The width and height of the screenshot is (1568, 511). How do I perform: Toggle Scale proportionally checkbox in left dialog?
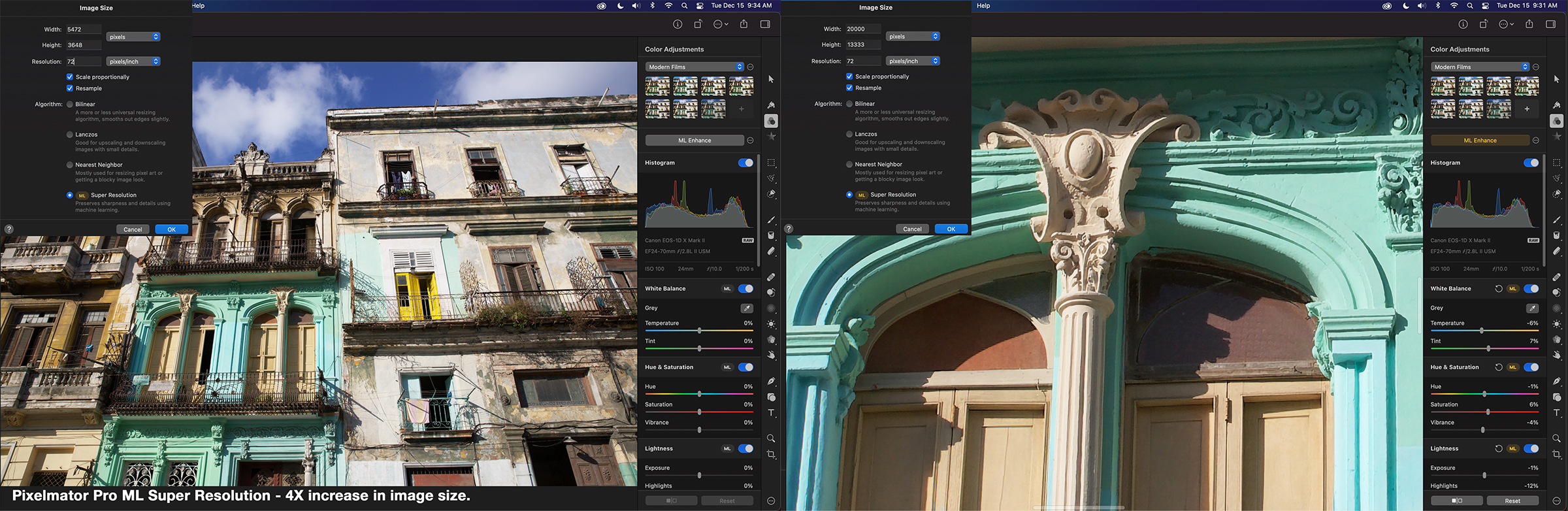(x=70, y=77)
